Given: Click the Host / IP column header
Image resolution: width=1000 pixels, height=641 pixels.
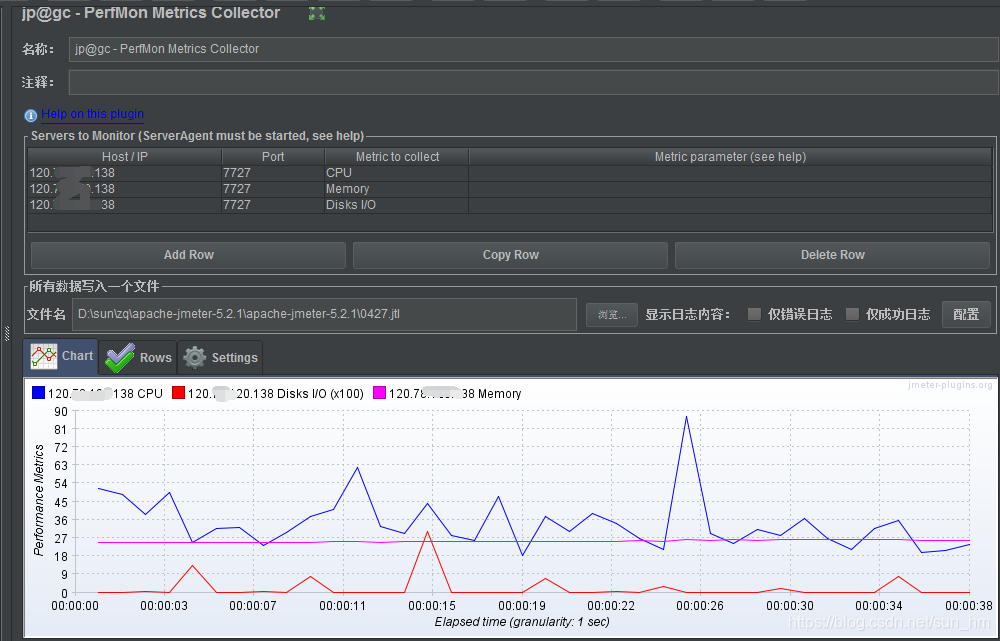Looking at the screenshot, I should (x=125, y=157).
